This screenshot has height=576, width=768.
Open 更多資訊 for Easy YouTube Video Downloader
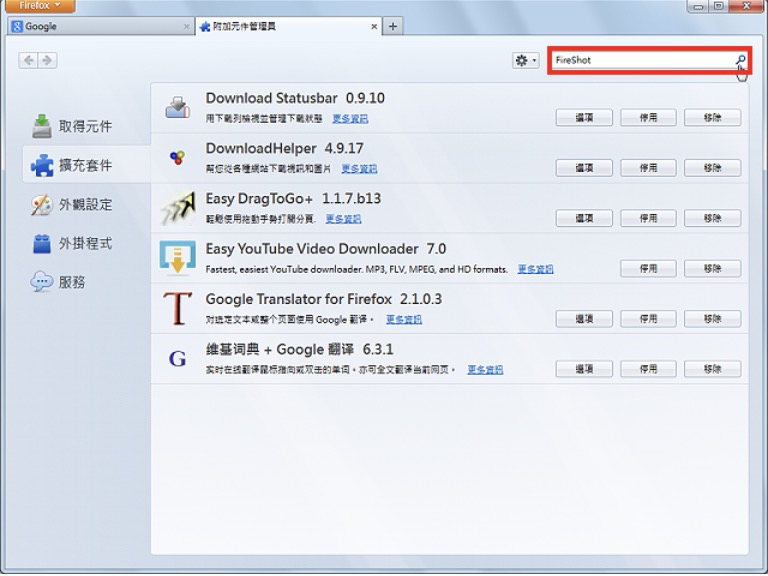point(535,269)
